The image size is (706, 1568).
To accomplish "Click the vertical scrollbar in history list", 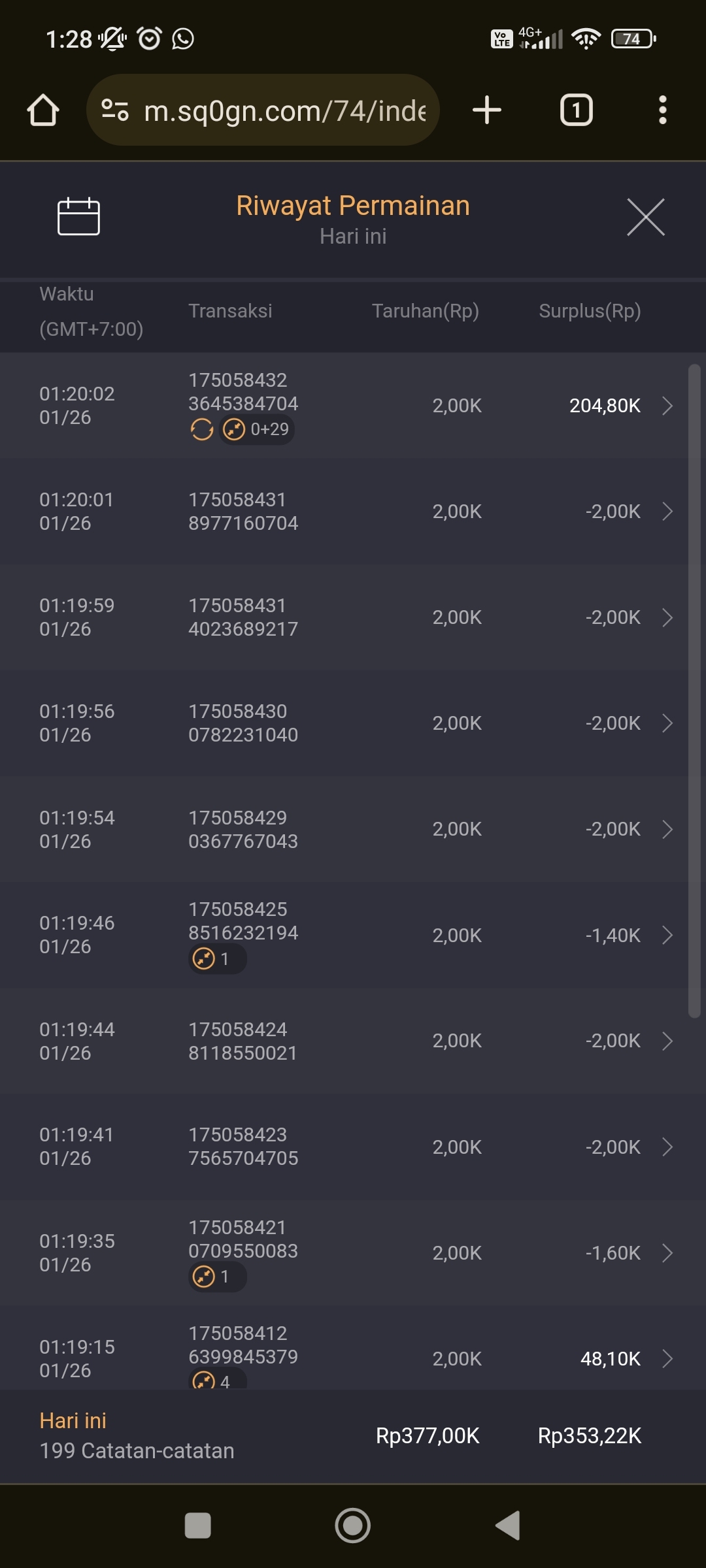I will tap(694, 690).
